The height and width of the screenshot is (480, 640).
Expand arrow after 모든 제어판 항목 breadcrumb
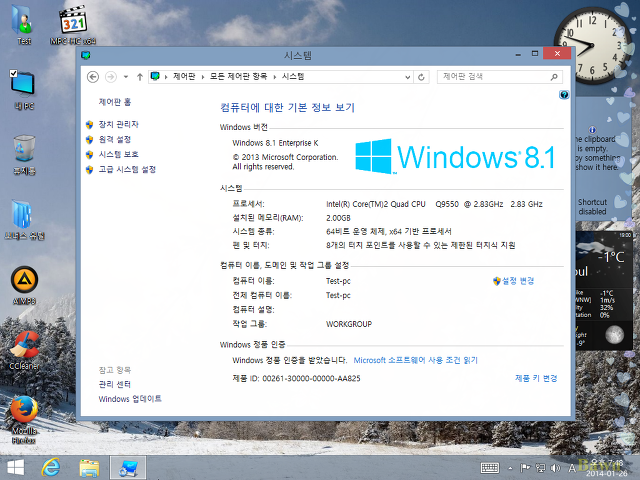point(275,77)
